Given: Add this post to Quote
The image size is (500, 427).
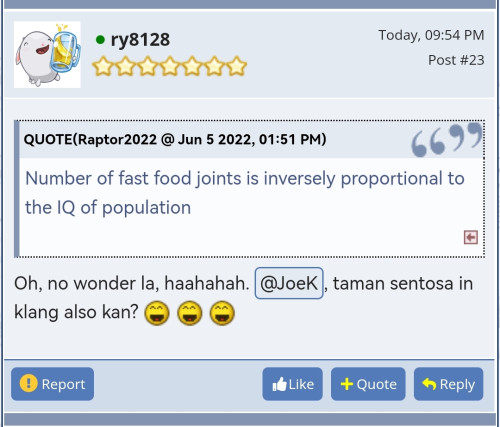Looking at the screenshot, I should coord(368,384).
